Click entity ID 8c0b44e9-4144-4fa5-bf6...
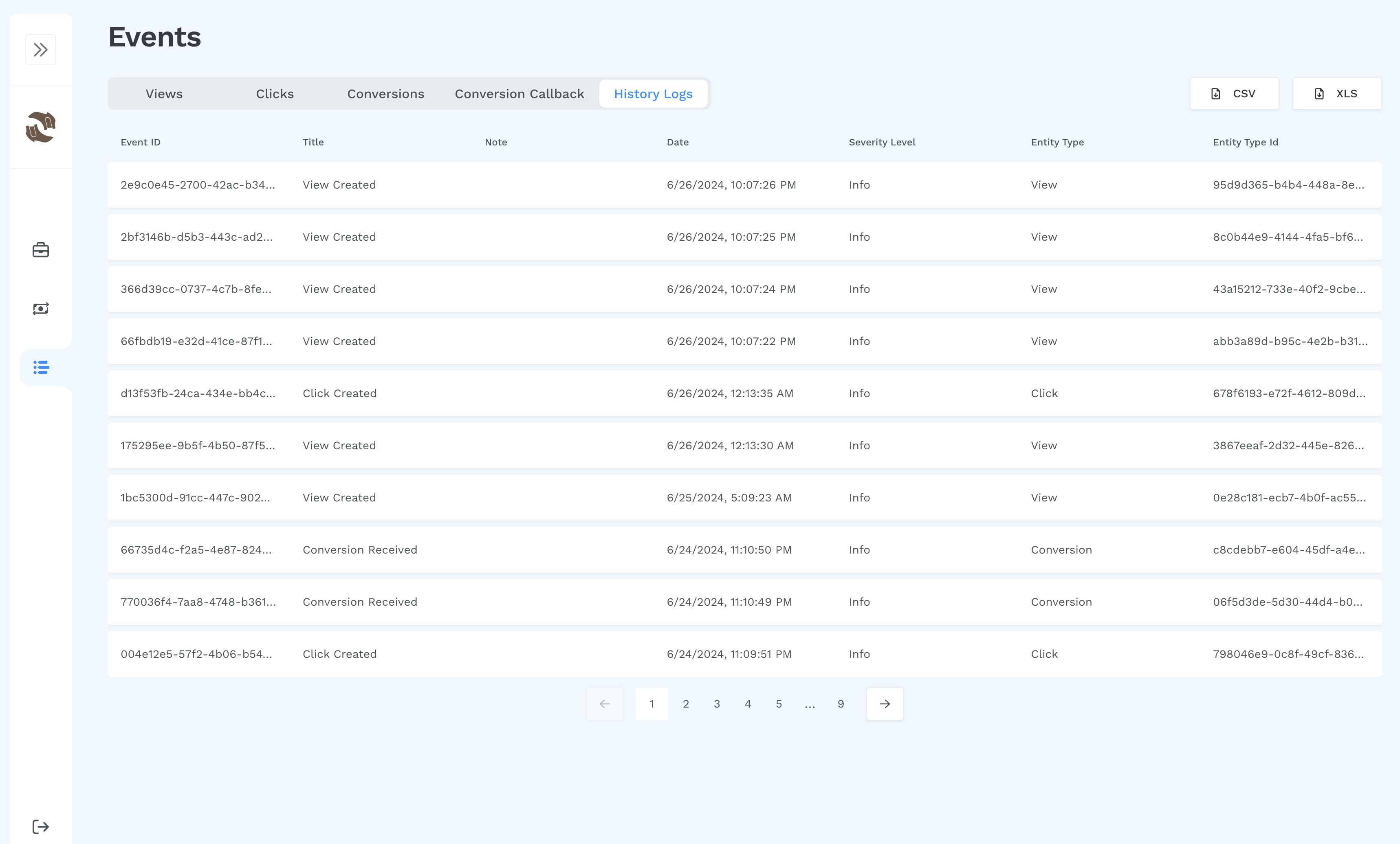This screenshot has width=1400, height=844. [x=1288, y=237]
